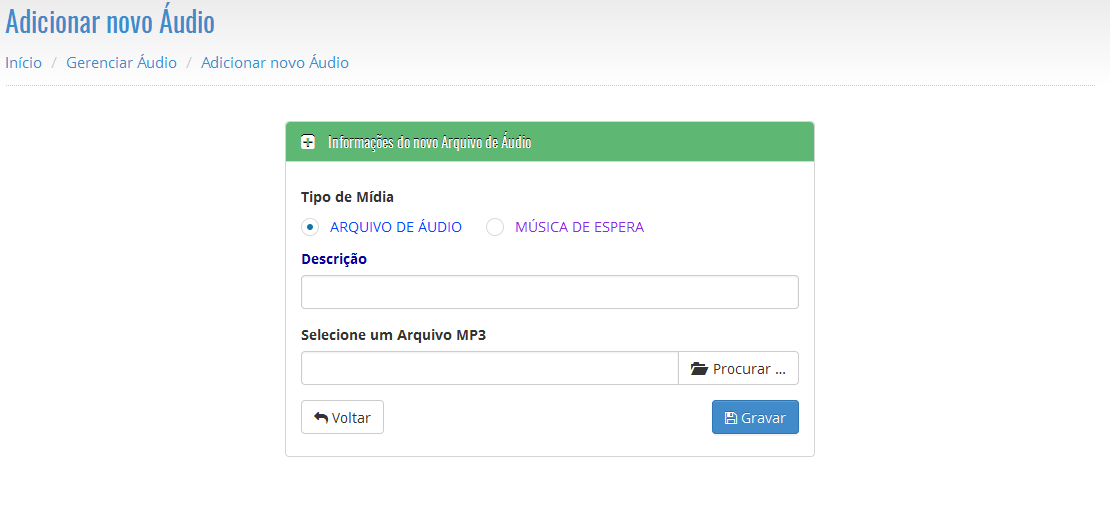This screenshot has height=521, width=1118.
Task: Go to Início in the breadcrumb
Action: [x=23, y=63]
